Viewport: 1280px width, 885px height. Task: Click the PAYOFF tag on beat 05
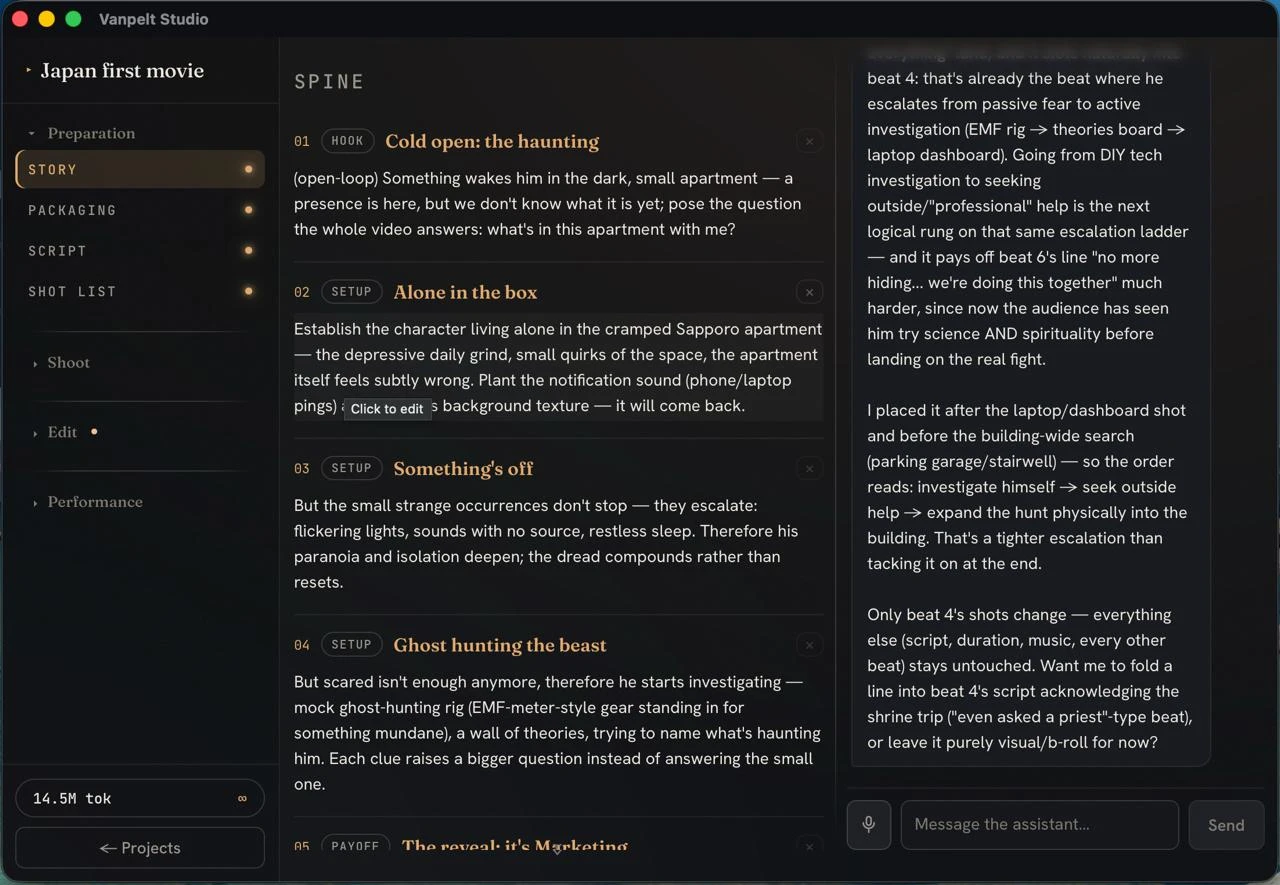click(x=355, y=846)
